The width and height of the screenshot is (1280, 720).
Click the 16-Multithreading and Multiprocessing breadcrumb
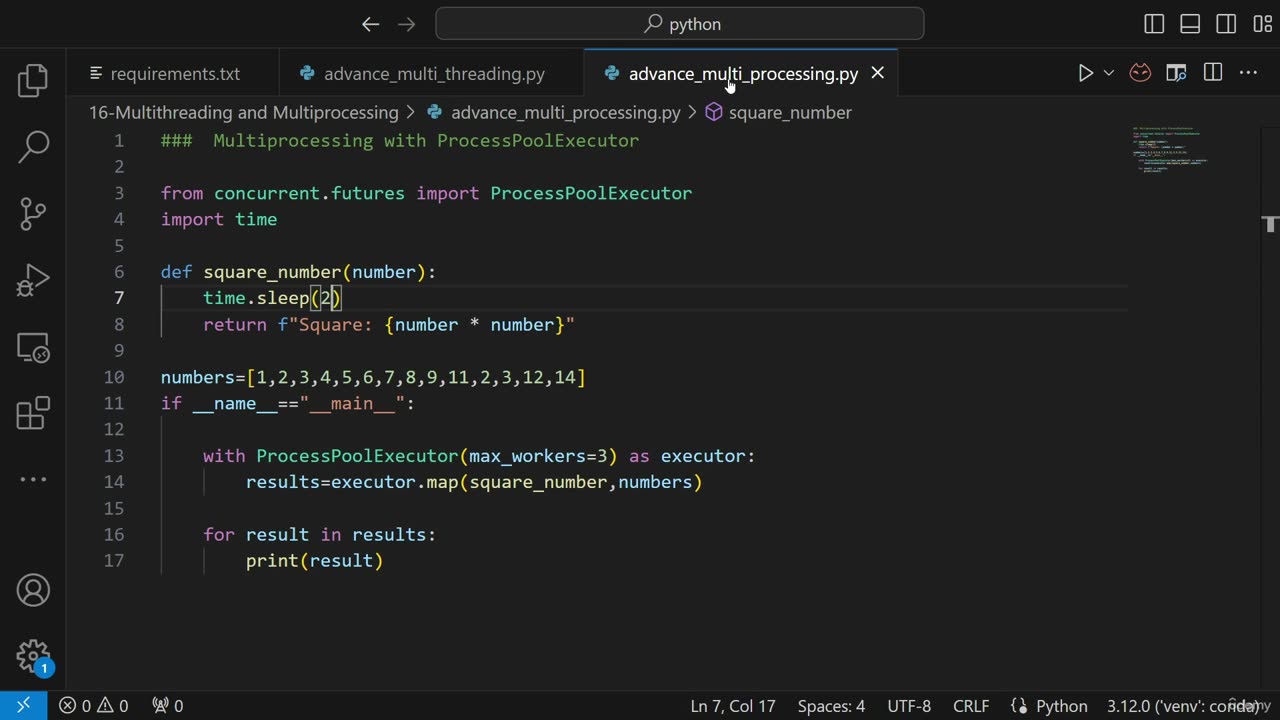click(244, 113)
